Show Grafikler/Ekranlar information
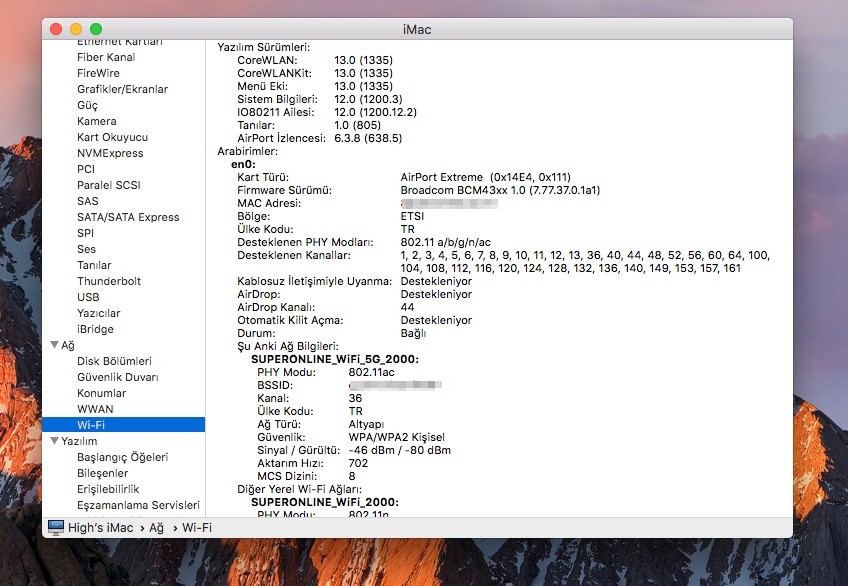This screenshot has width=848, height=586. 122,89
